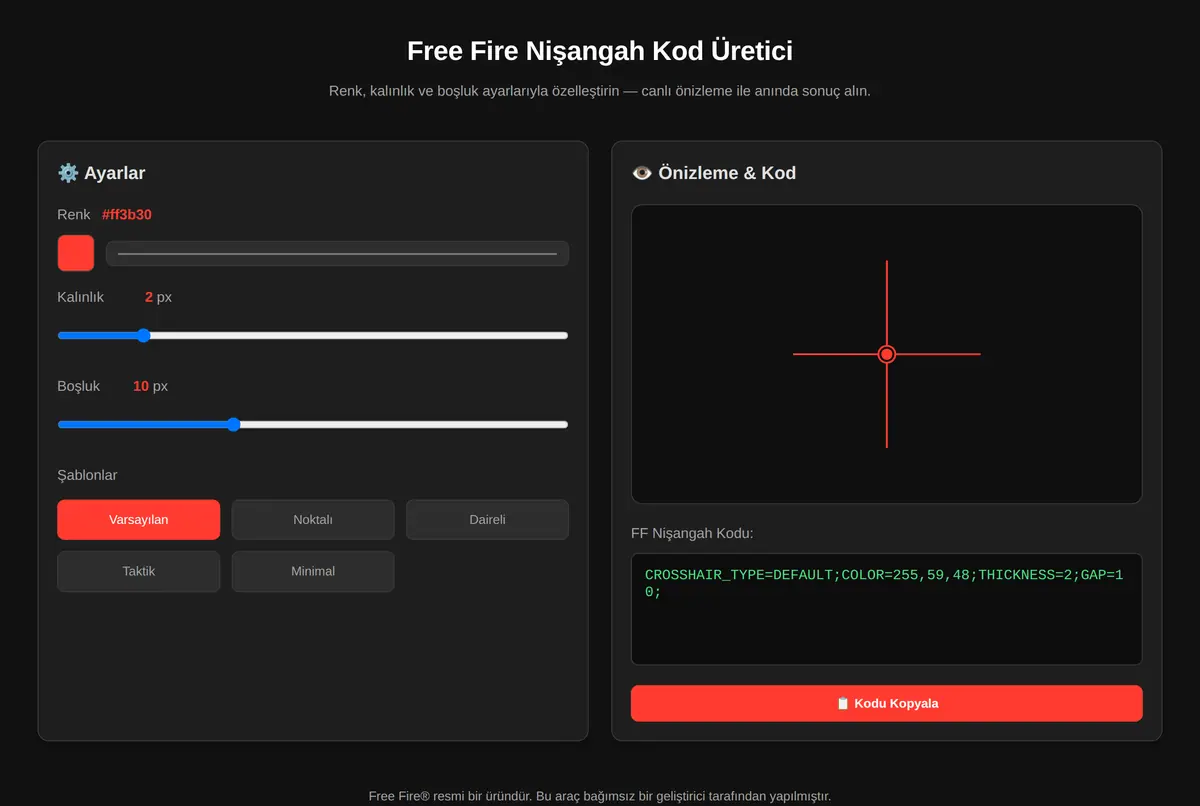Screen dimensions: 1200x806
Task: Adjust the Boşluk gap slider
Action: point(313,424)
